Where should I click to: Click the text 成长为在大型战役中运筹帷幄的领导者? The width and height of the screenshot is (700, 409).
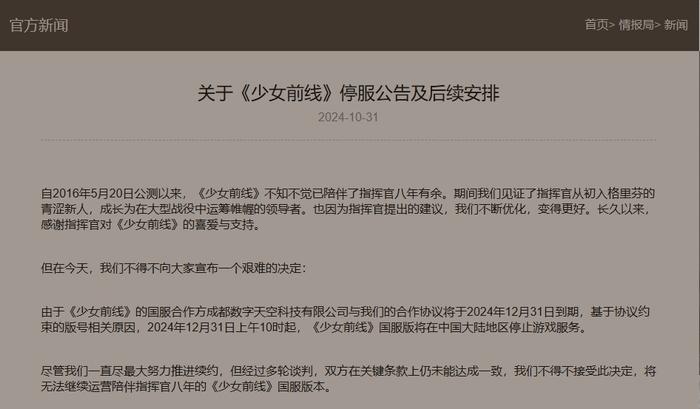tap(203, 209)
